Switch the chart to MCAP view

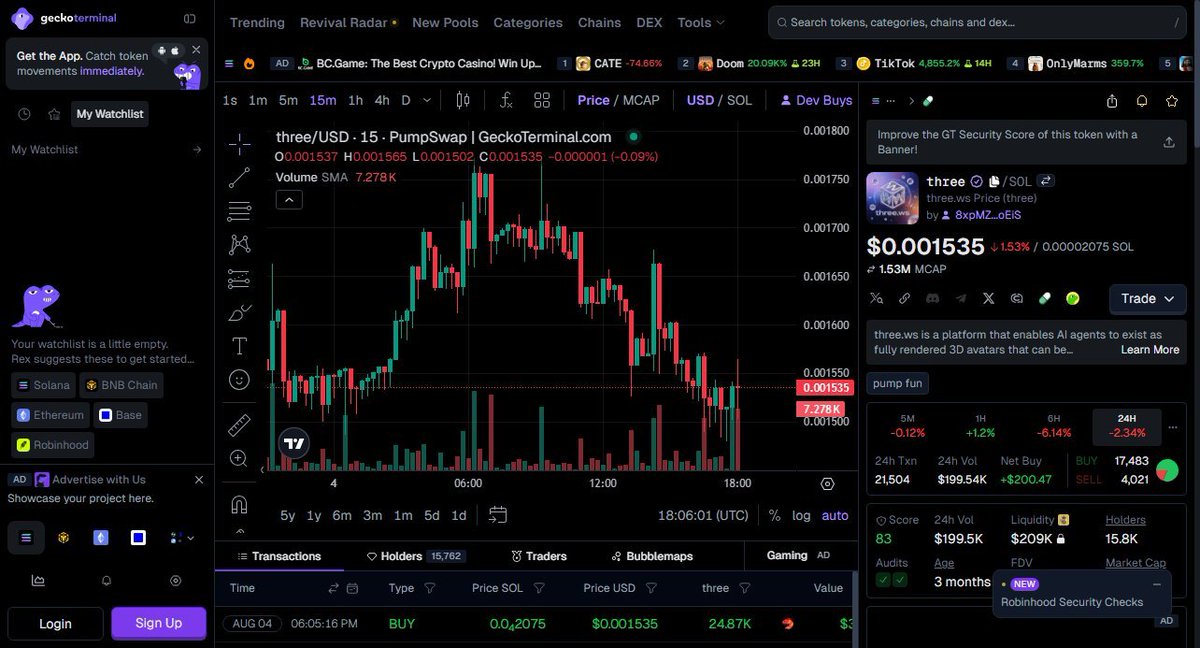tap(642, 100)
